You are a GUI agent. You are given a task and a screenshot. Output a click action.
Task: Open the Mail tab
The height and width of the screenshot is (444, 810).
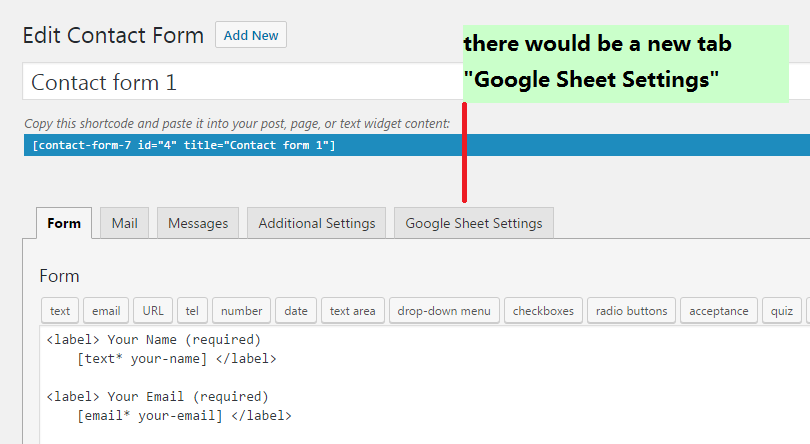(125, 223)
